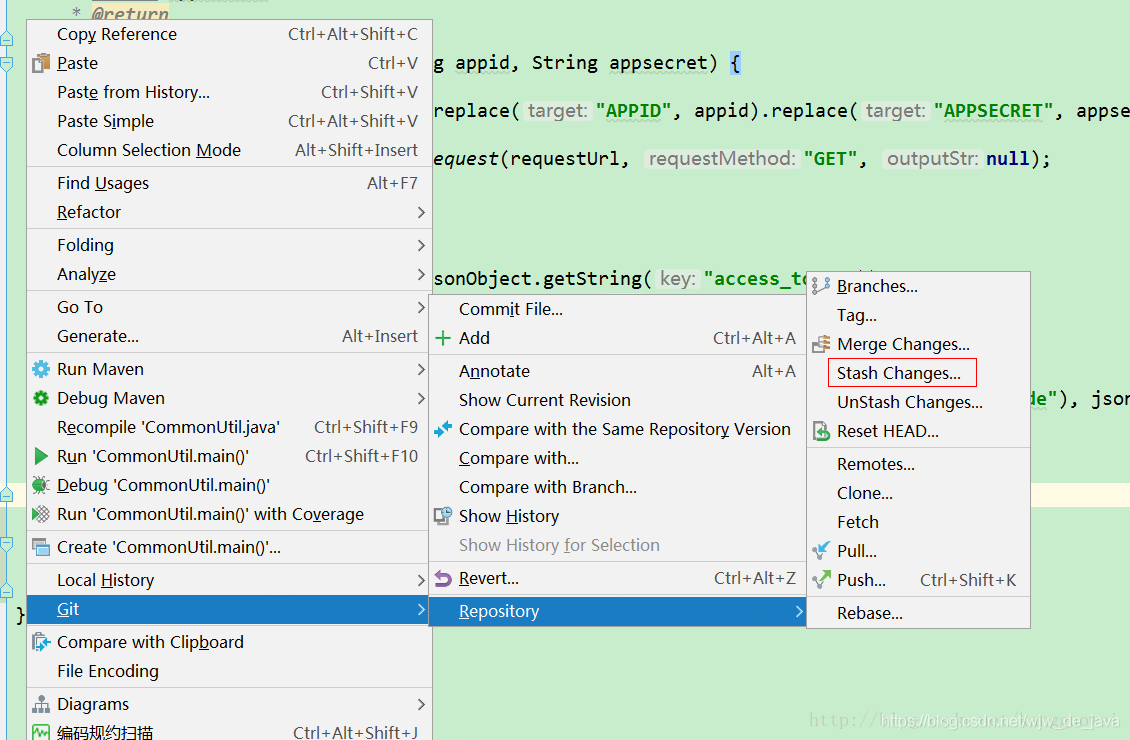Click the Revert undo arrow icon
Screen dimensions: 1130x740
point(443,578)
